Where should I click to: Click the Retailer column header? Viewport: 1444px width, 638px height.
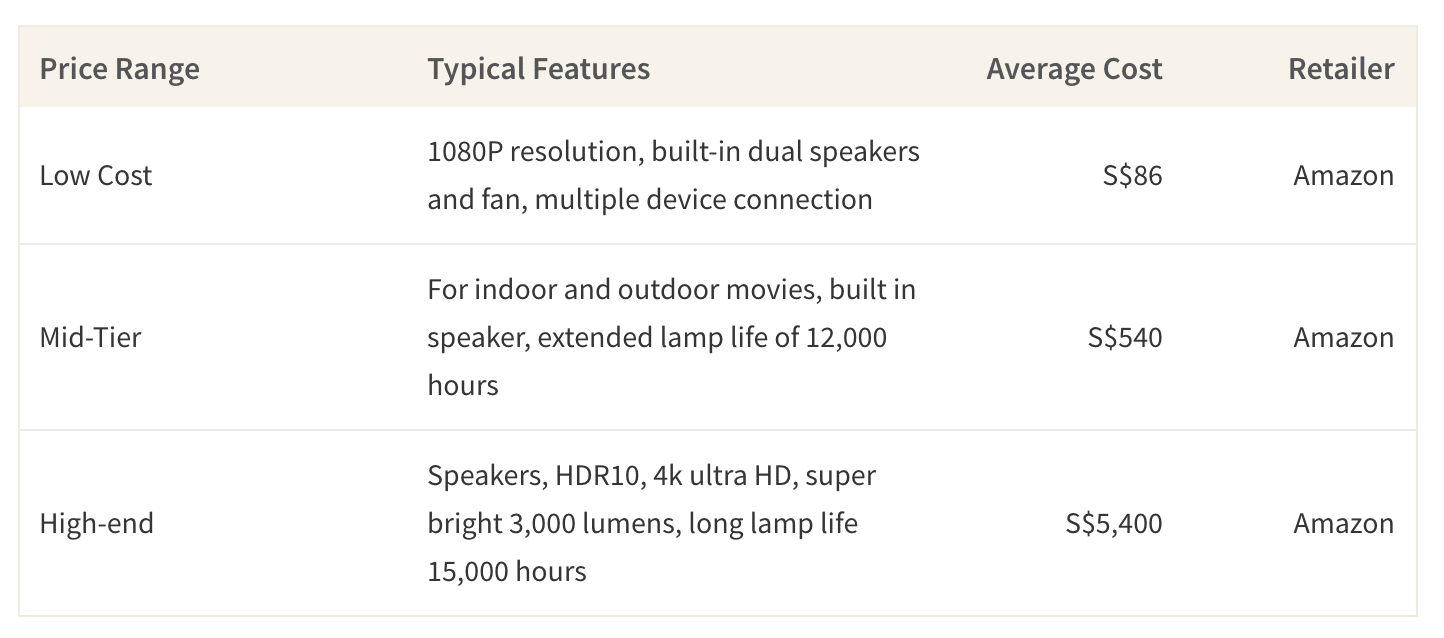[1340, 69]
